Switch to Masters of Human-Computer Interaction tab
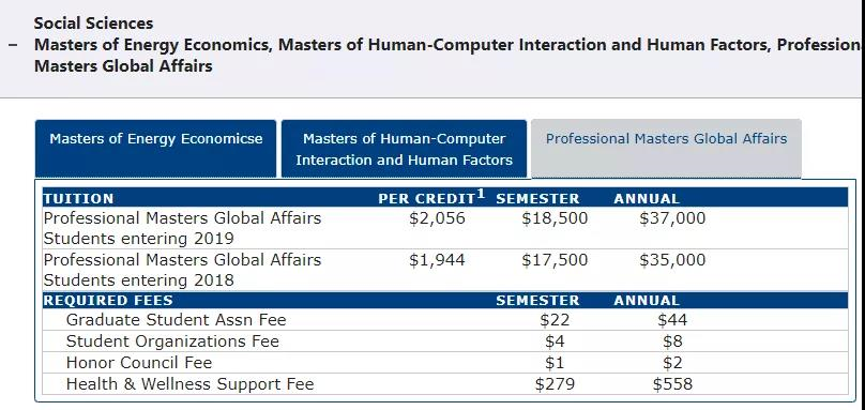 [x=404, y=149]
